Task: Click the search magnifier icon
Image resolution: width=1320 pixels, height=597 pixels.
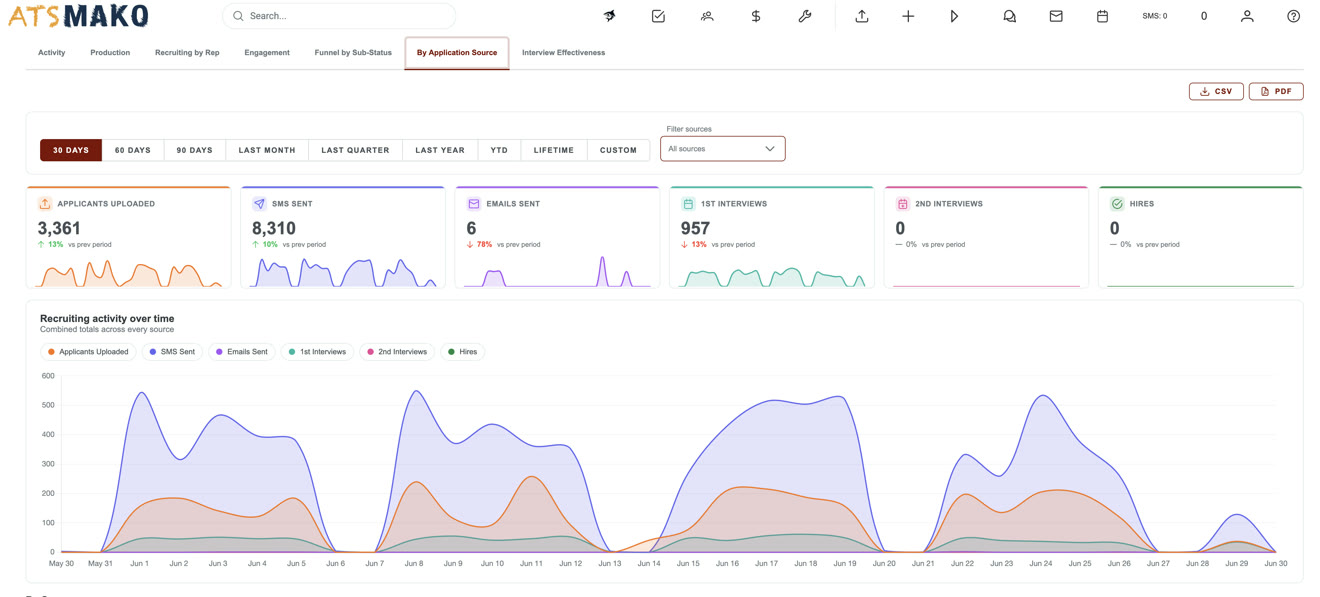Action: [238, 16]
